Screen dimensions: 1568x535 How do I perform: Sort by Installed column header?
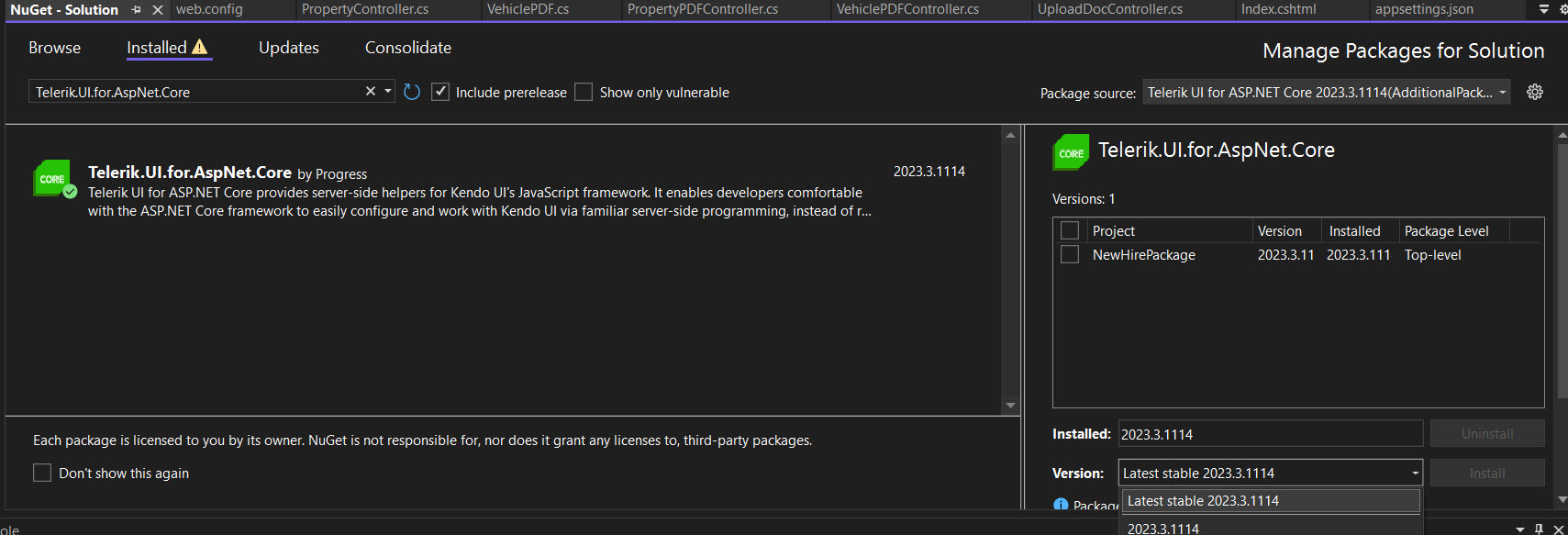pyautogui.click(x=1361, y=230)
